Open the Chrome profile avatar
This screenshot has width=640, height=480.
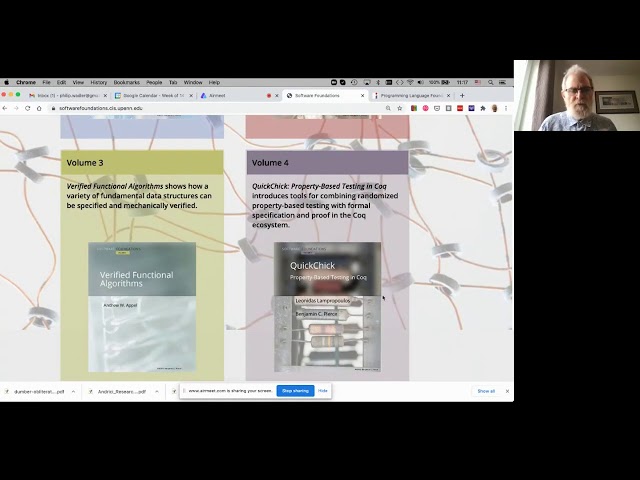[494, 108]
